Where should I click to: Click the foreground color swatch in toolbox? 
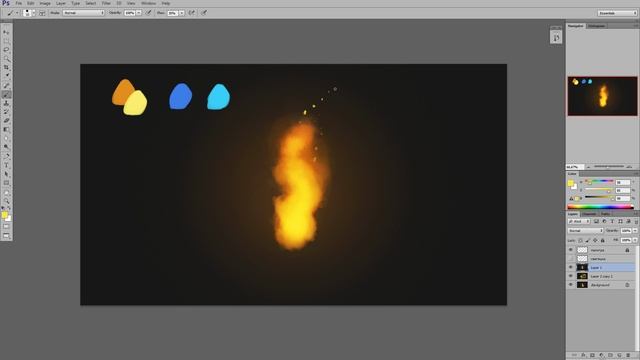pyautogui.click(x=4, y=215)
